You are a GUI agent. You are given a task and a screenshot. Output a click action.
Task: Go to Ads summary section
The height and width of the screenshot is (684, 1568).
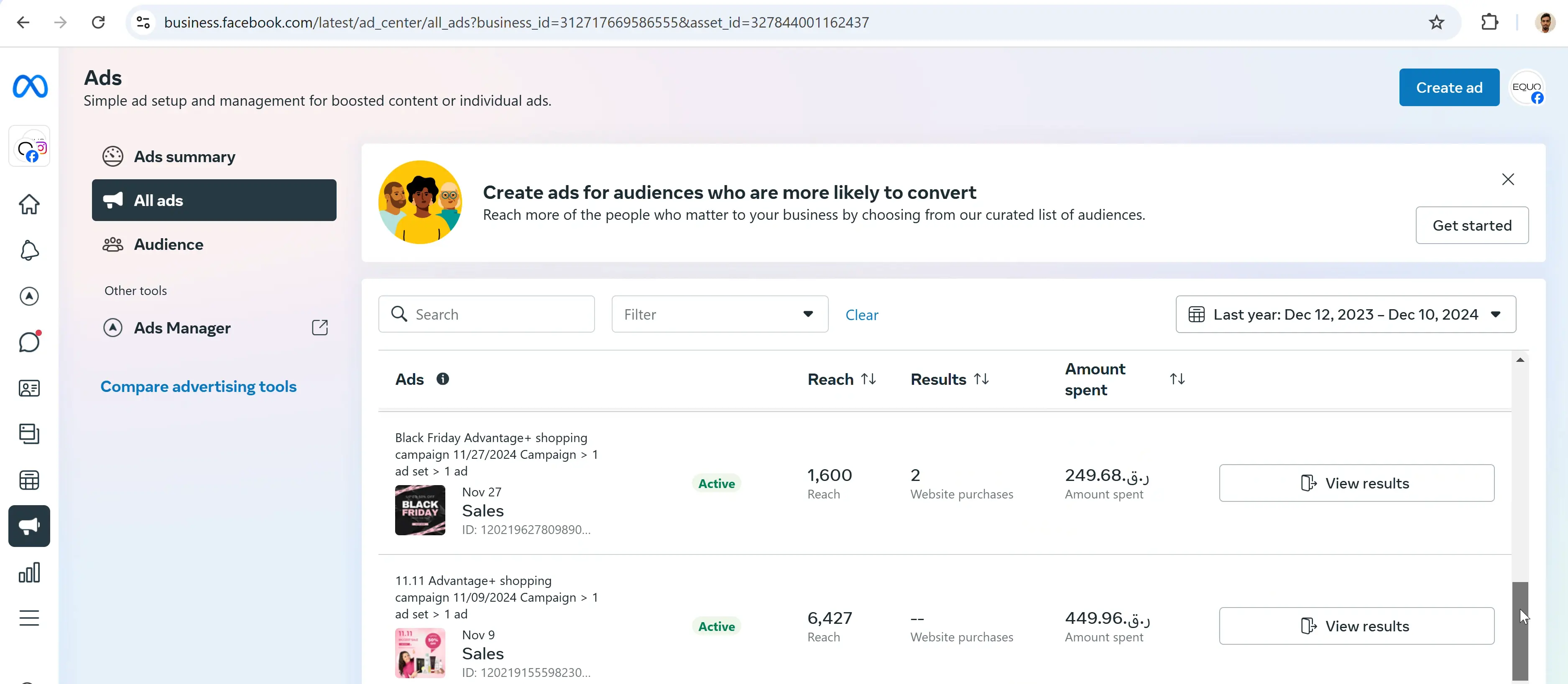pyautogui.click(x=184, y=157)
